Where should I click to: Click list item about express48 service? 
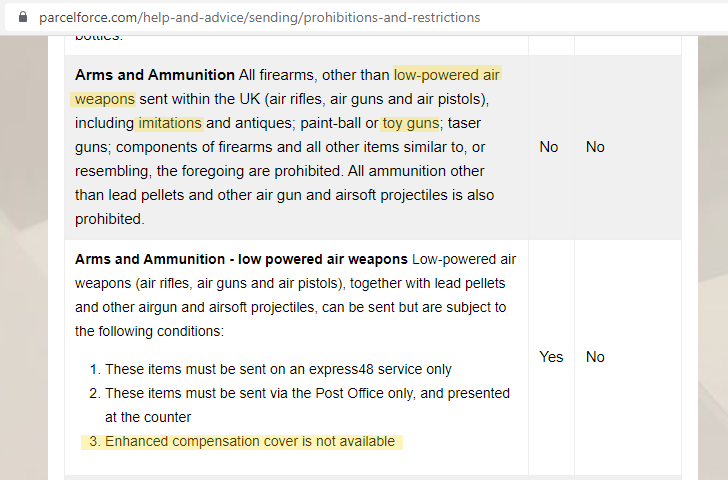(278, 369)
